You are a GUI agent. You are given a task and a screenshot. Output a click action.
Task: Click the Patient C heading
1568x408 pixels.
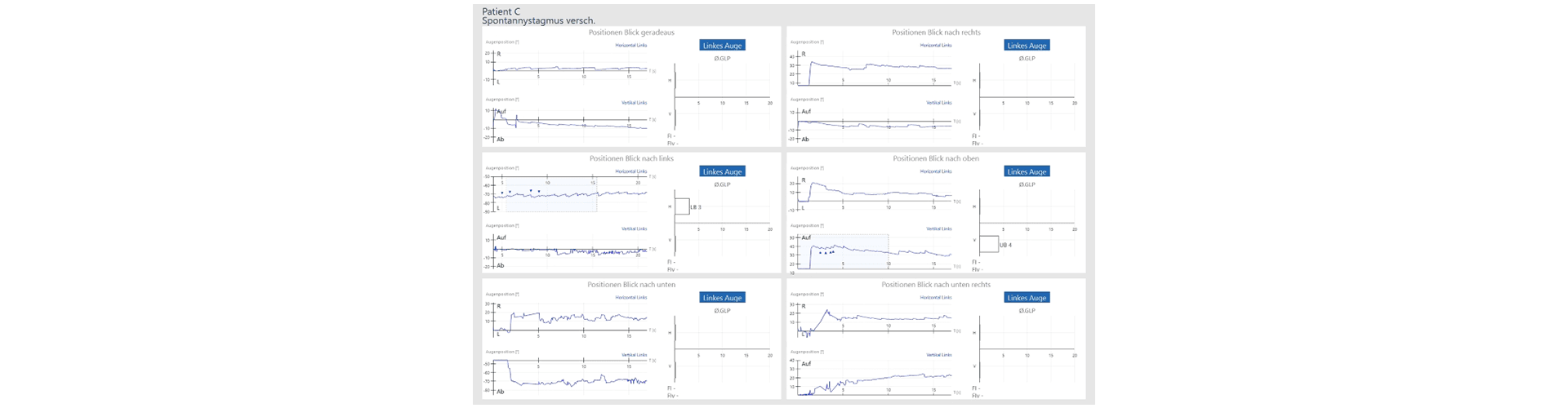pos(501,11)
